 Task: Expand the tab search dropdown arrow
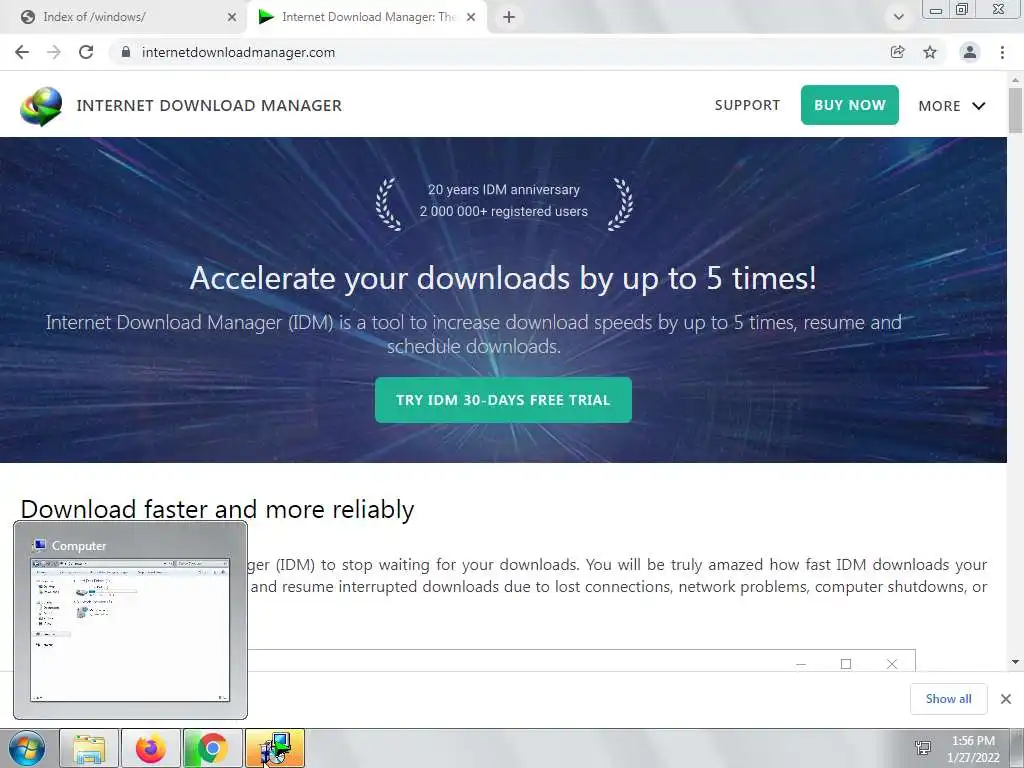click(x=899, y=17)
